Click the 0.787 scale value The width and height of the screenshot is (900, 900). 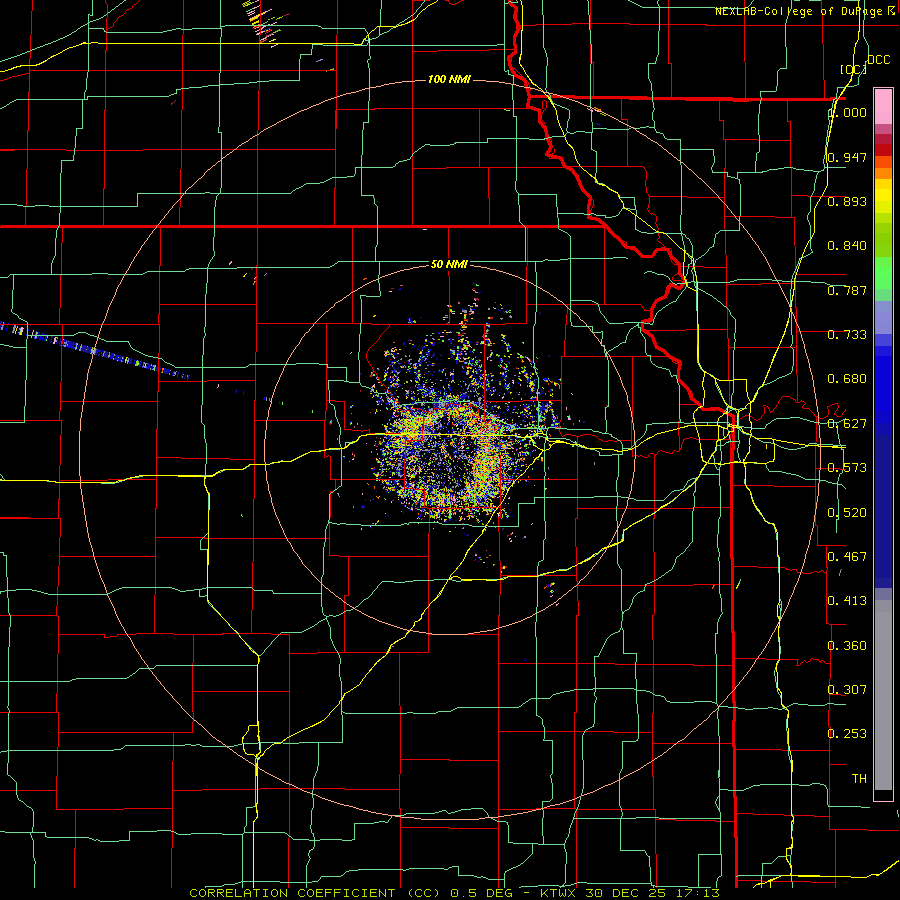847,290
